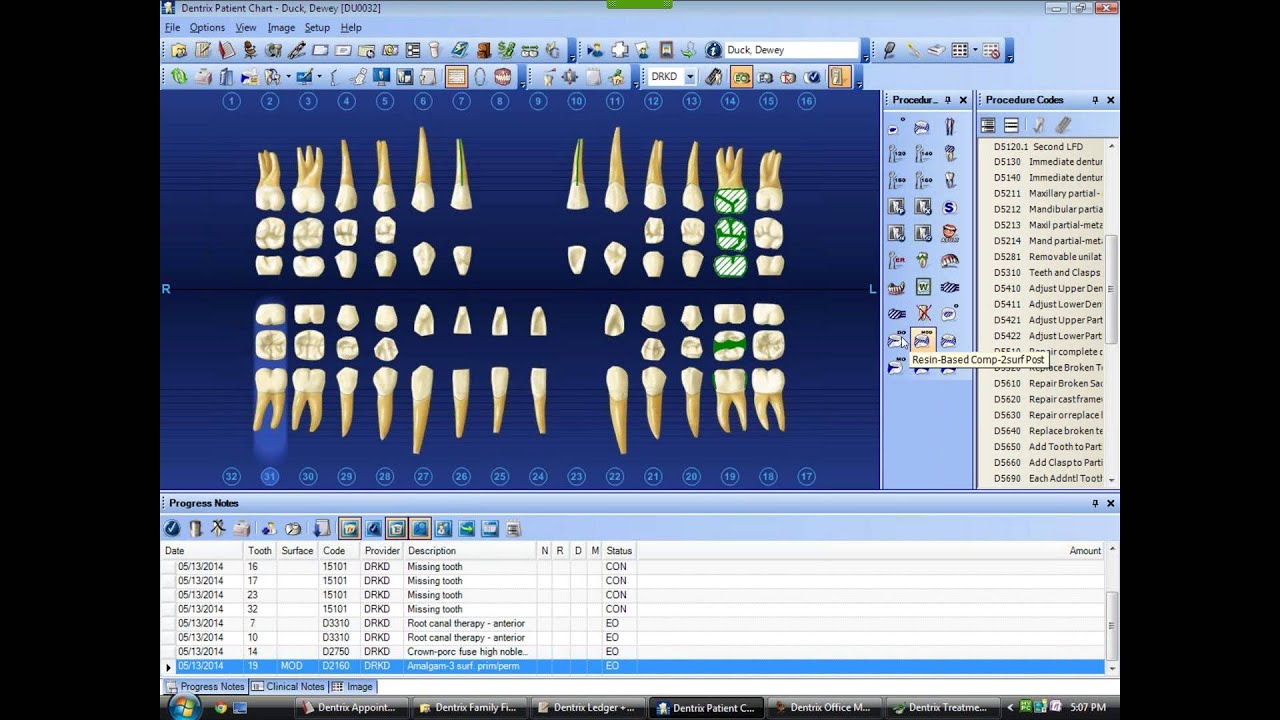Click the patient name field showing Duck, Dewey

point(791,50)
